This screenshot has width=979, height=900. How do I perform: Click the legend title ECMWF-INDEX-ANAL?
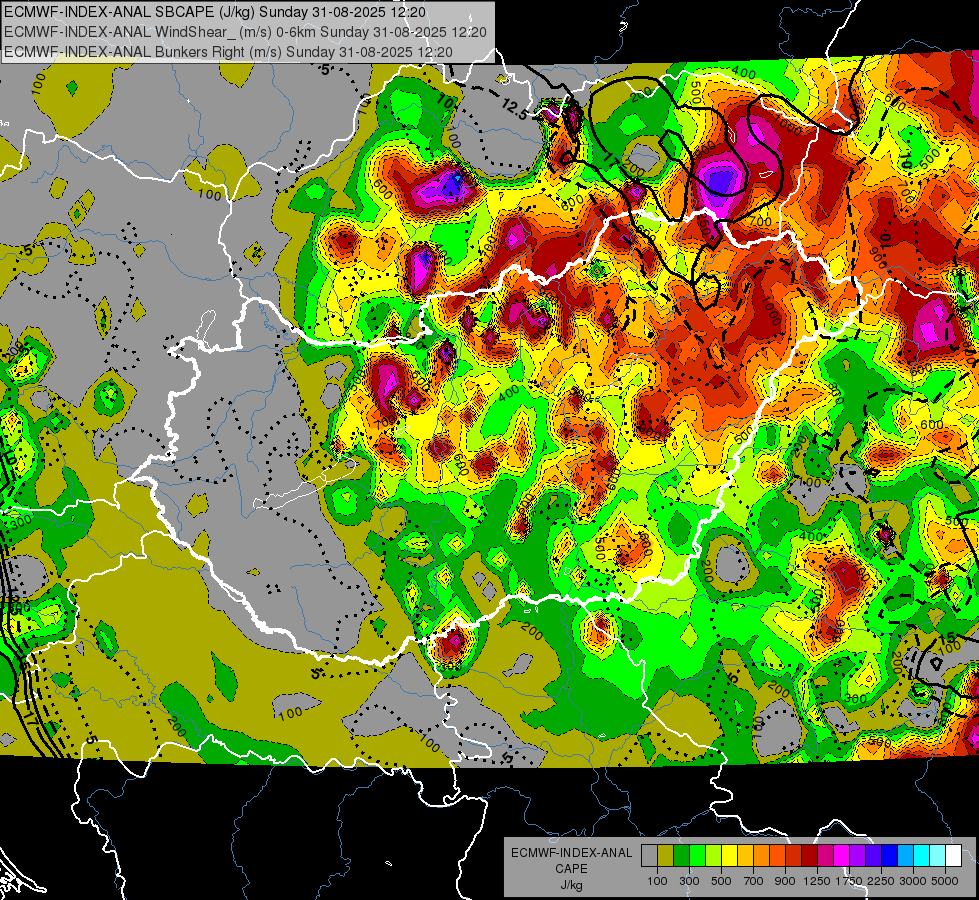[x=571, y=853]
